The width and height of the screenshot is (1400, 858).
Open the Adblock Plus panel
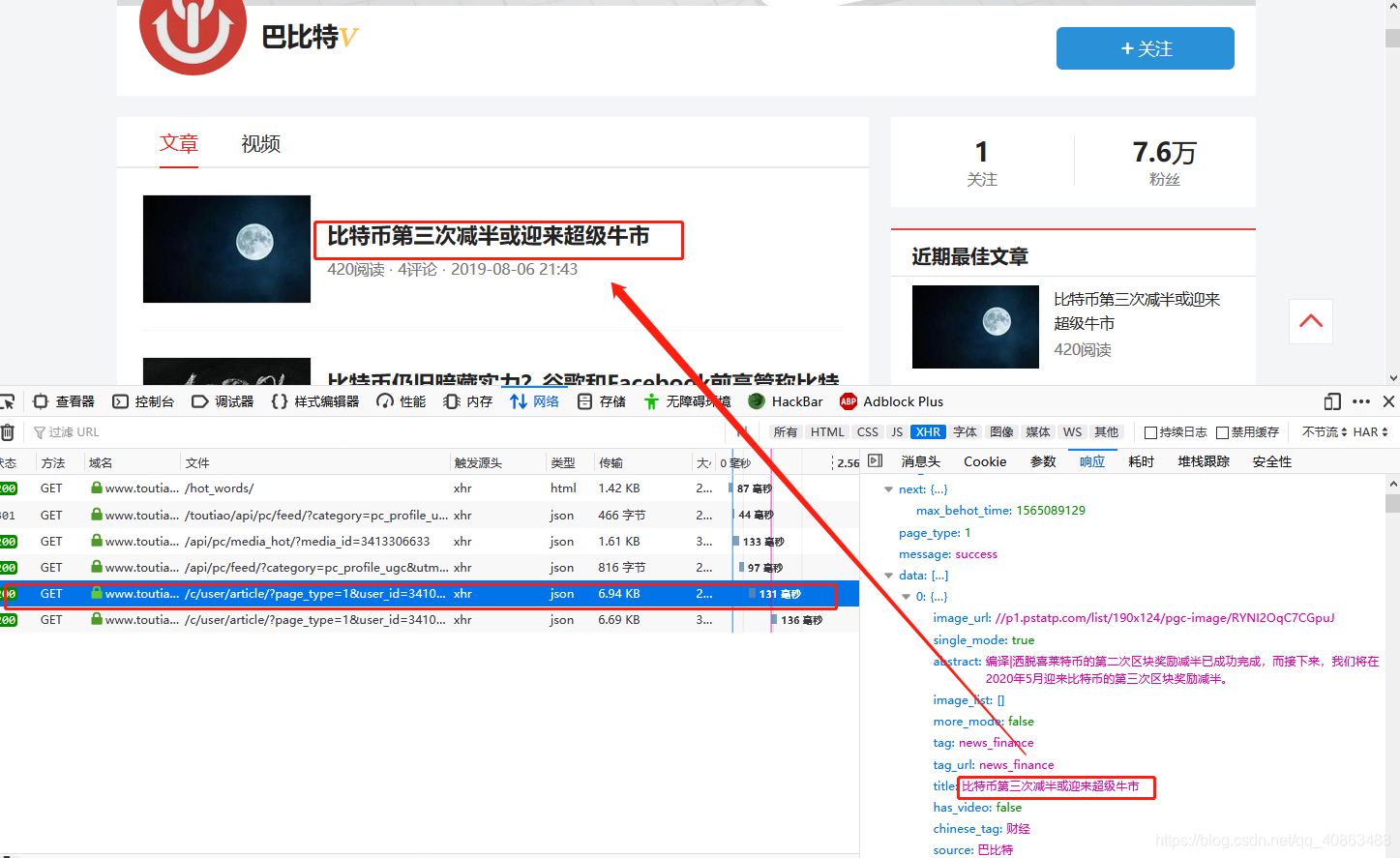892,401
